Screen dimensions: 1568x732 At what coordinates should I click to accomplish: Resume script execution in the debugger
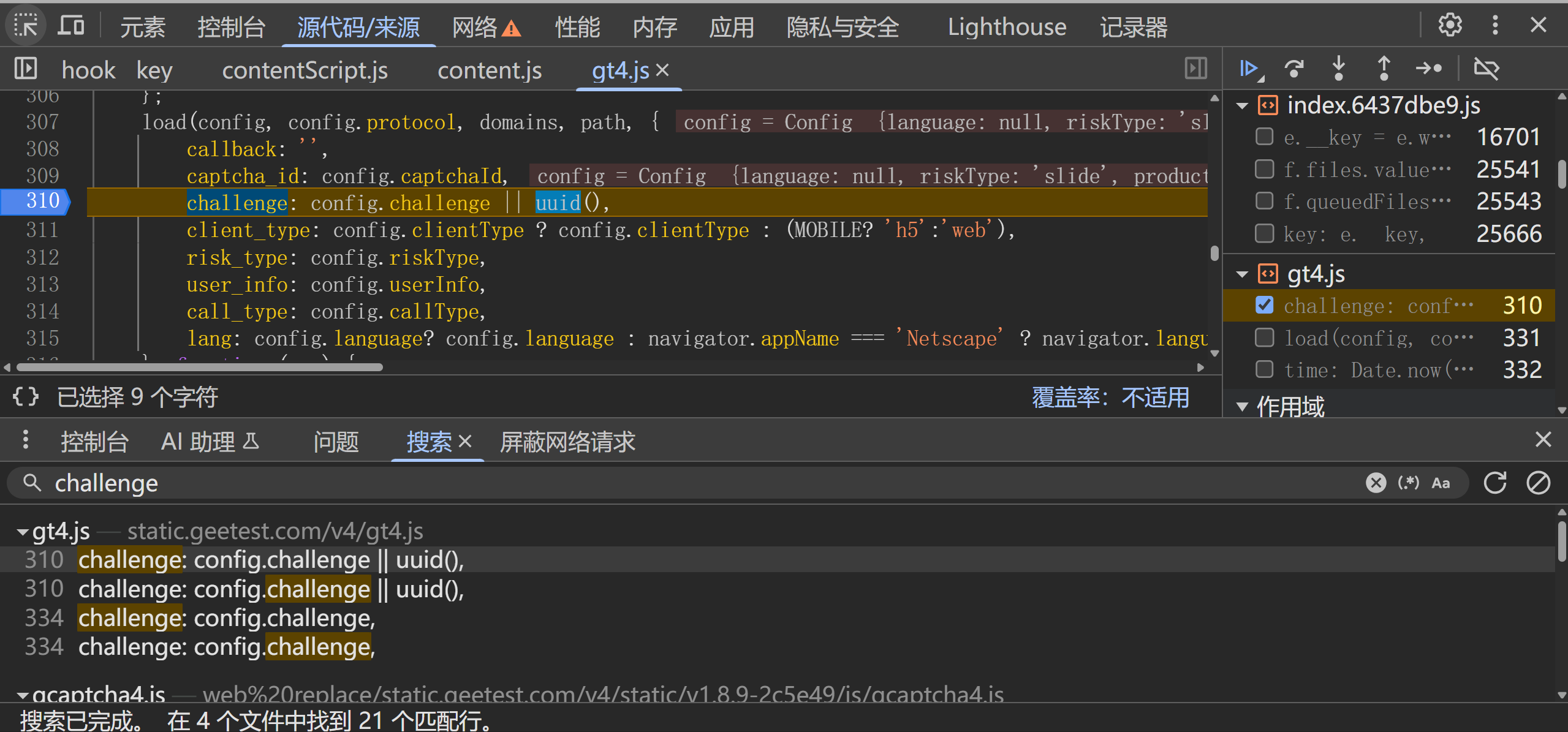coord(1249,69)
